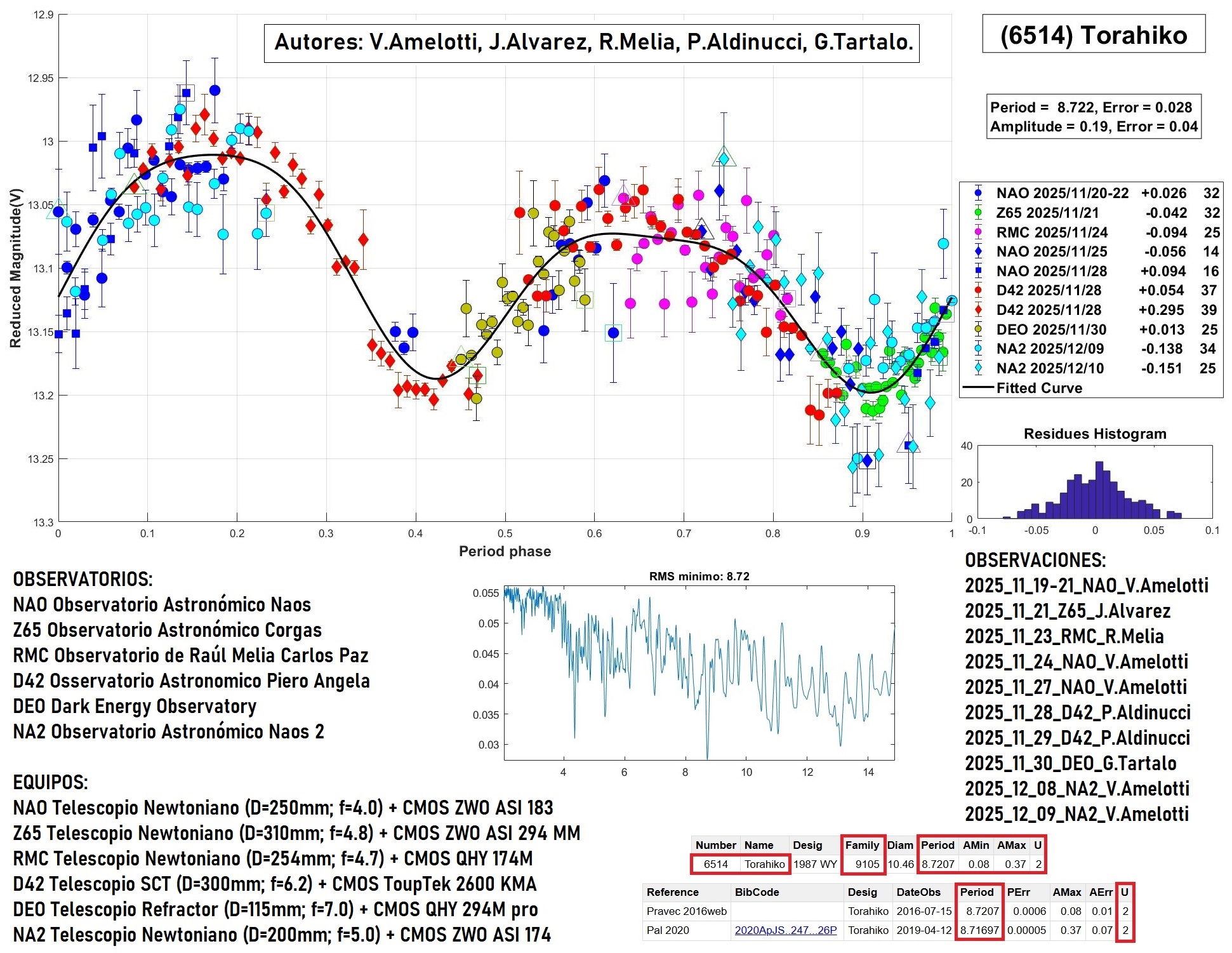Click green circle marker for Z65 2025/11/21
Viewport: 1232px width, 953px height.
tap(978, 213)
